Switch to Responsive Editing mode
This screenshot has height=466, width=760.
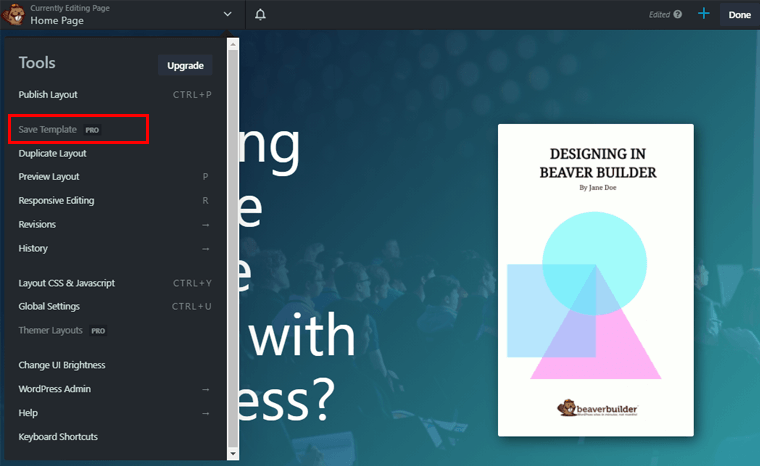(56, 200)
